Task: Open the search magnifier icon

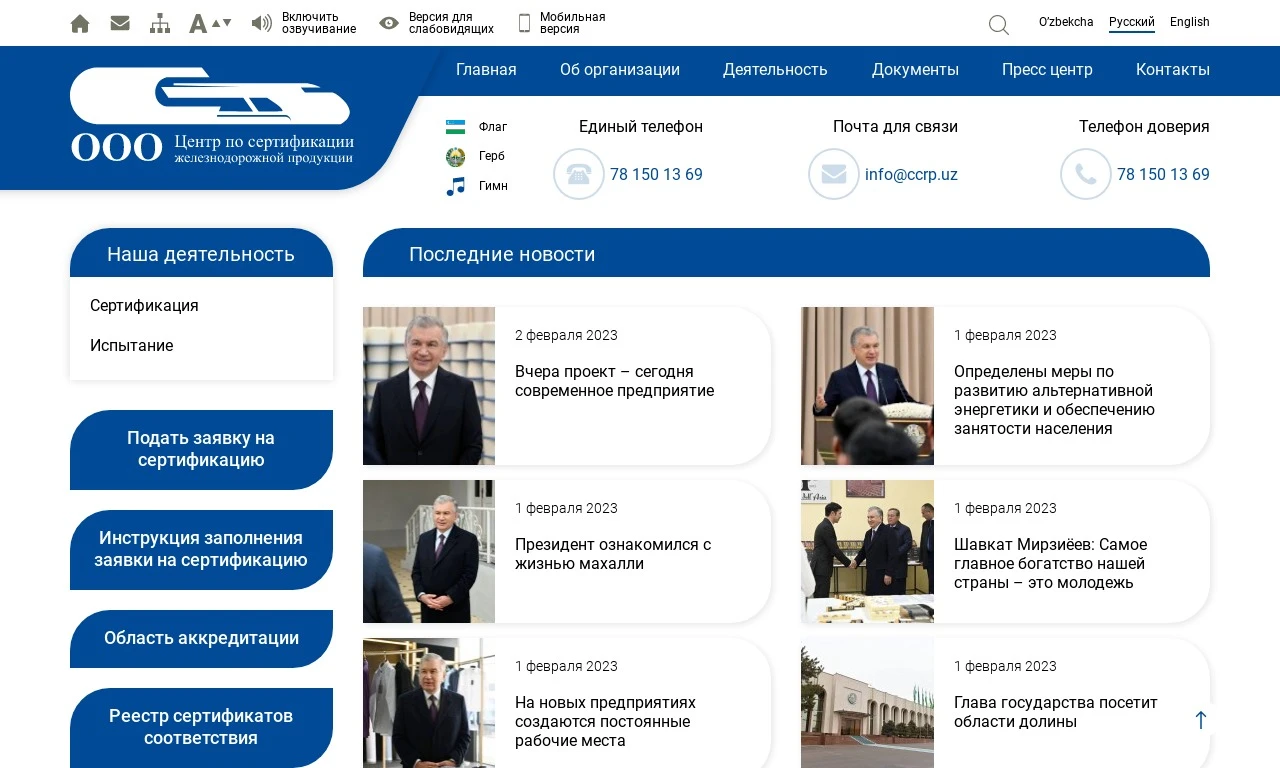Action: pyautogui.click(x=998, y=25)
